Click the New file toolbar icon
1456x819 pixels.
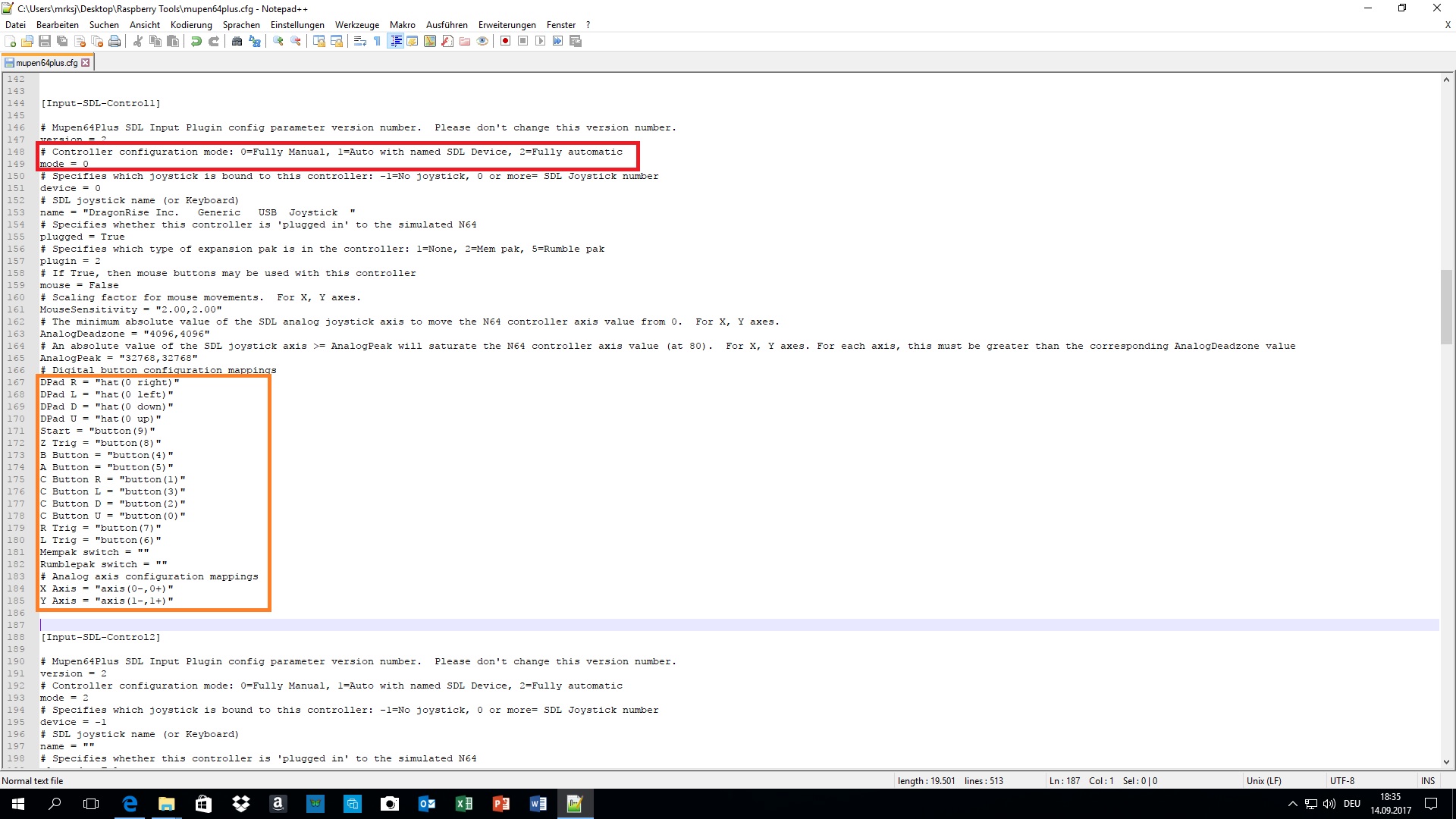pos(11,41)
